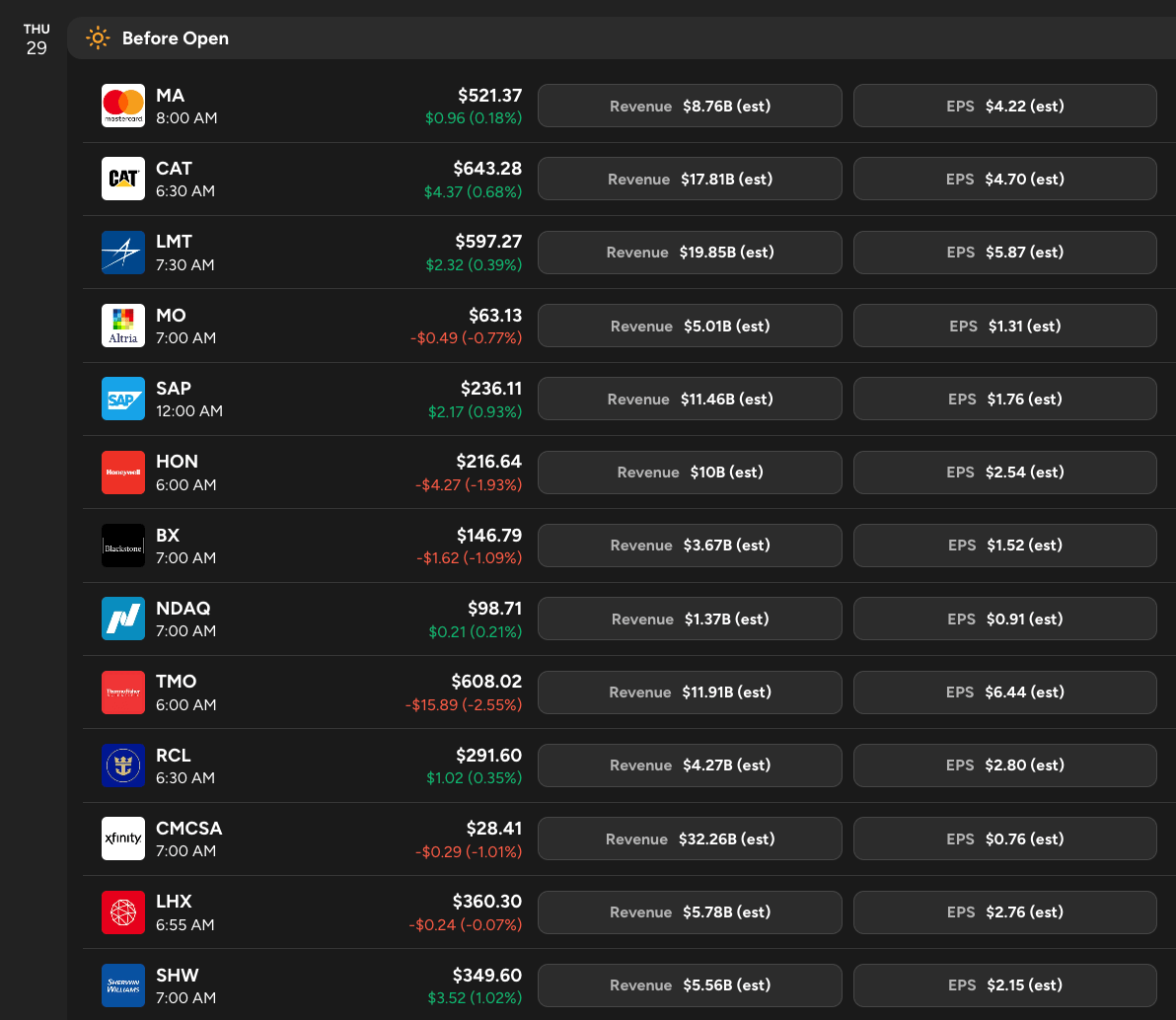Select the Blackstone BX logo
This screenshot has width=1176, height=1020.
pyautogui.click(x=123, y=546)
